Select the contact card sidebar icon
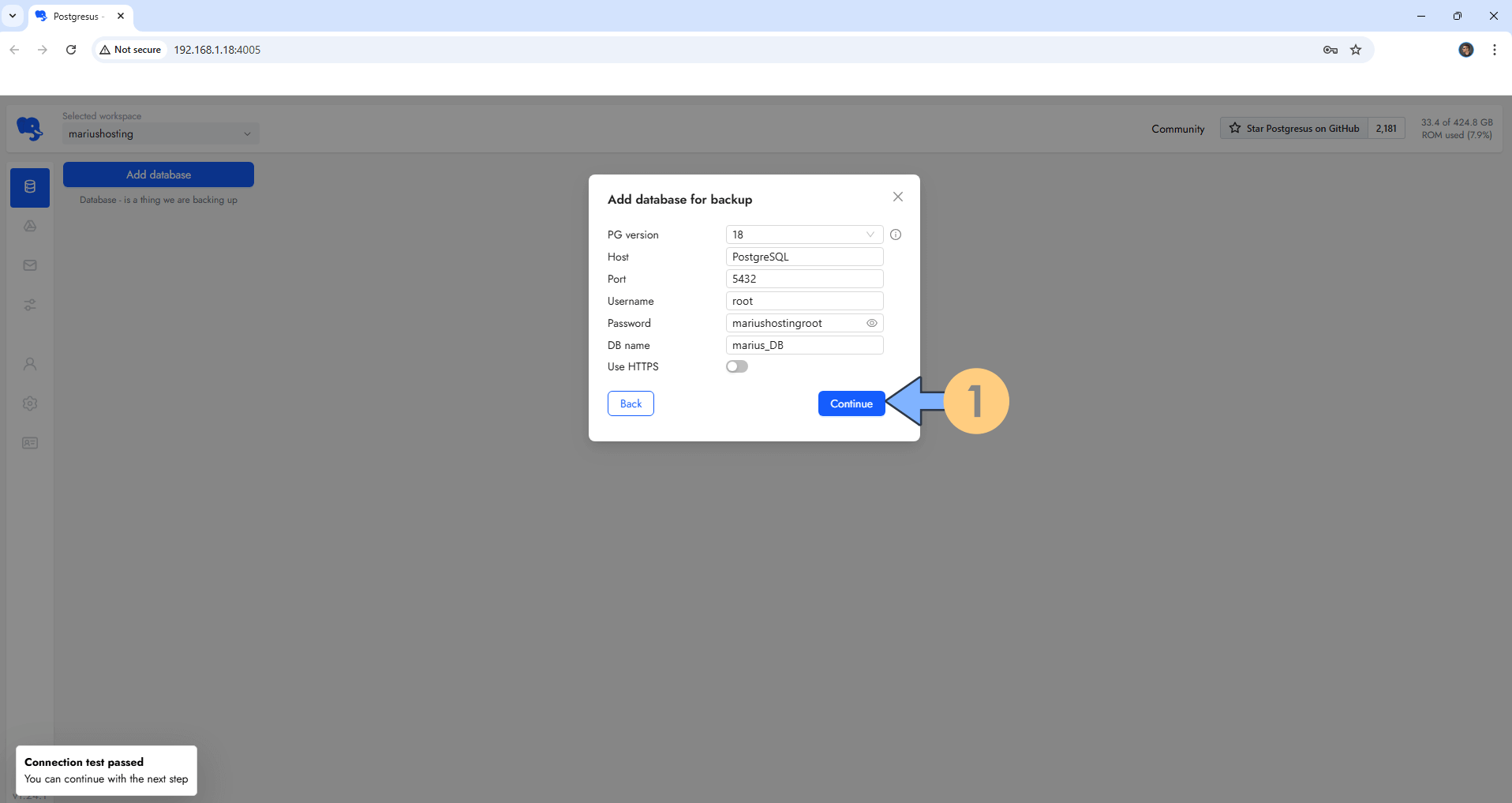 click(x=29, y=443)
